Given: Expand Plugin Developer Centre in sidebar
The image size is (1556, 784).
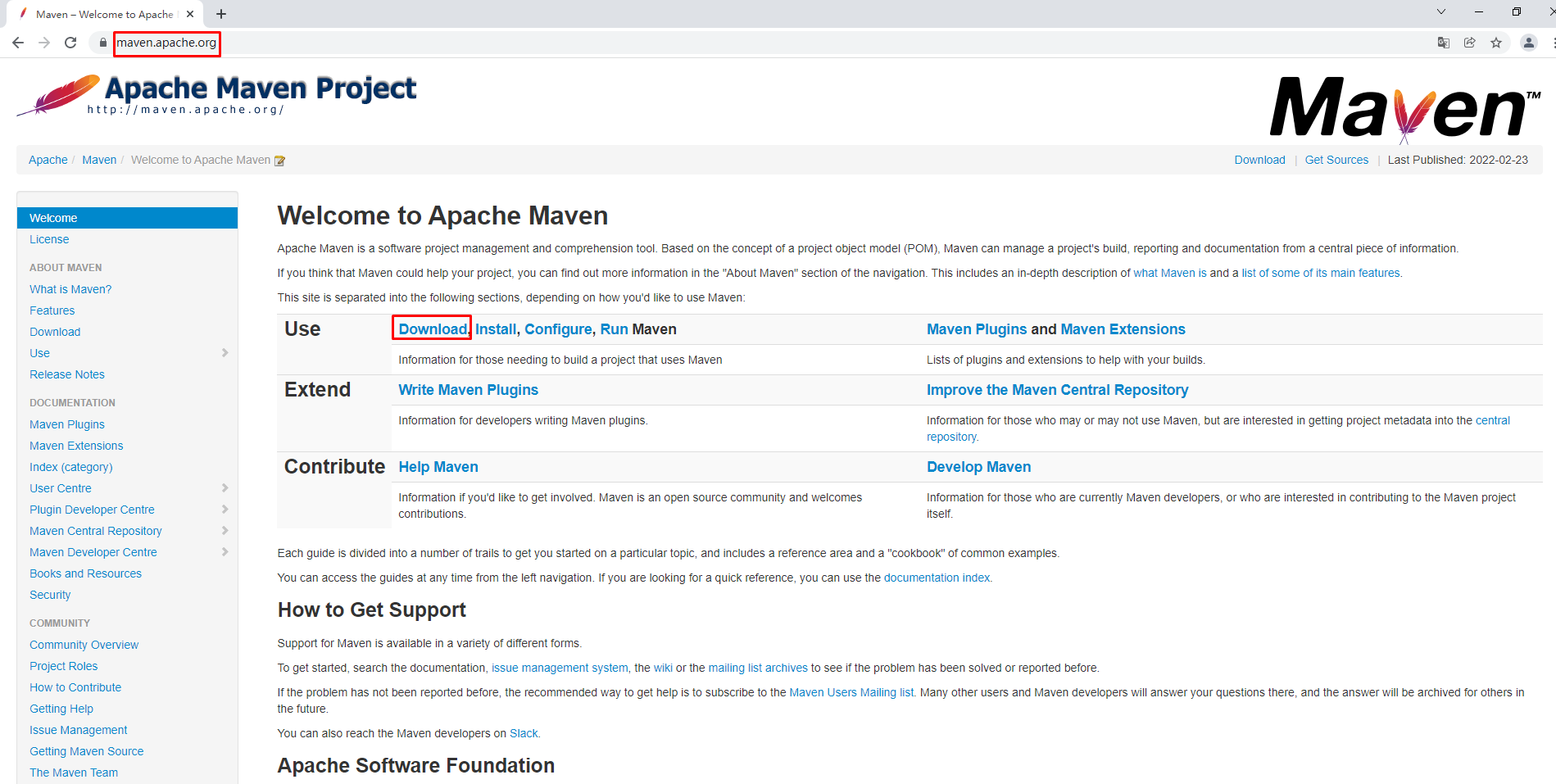Looking at the screenshot, I should (x=225, y=510).
